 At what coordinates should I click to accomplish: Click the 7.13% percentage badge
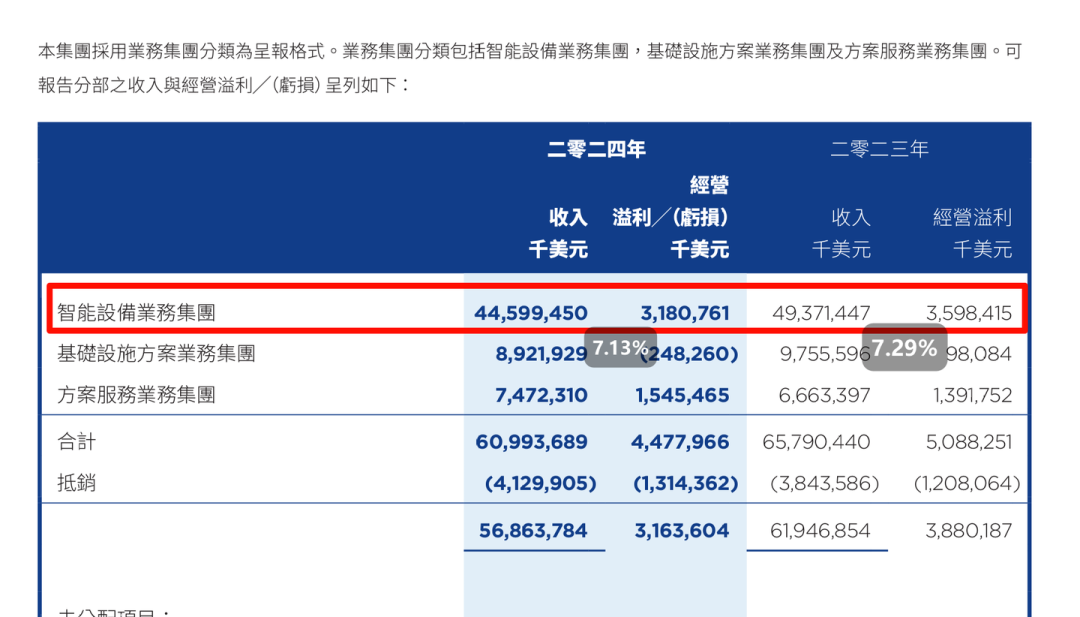coord(620,348)
